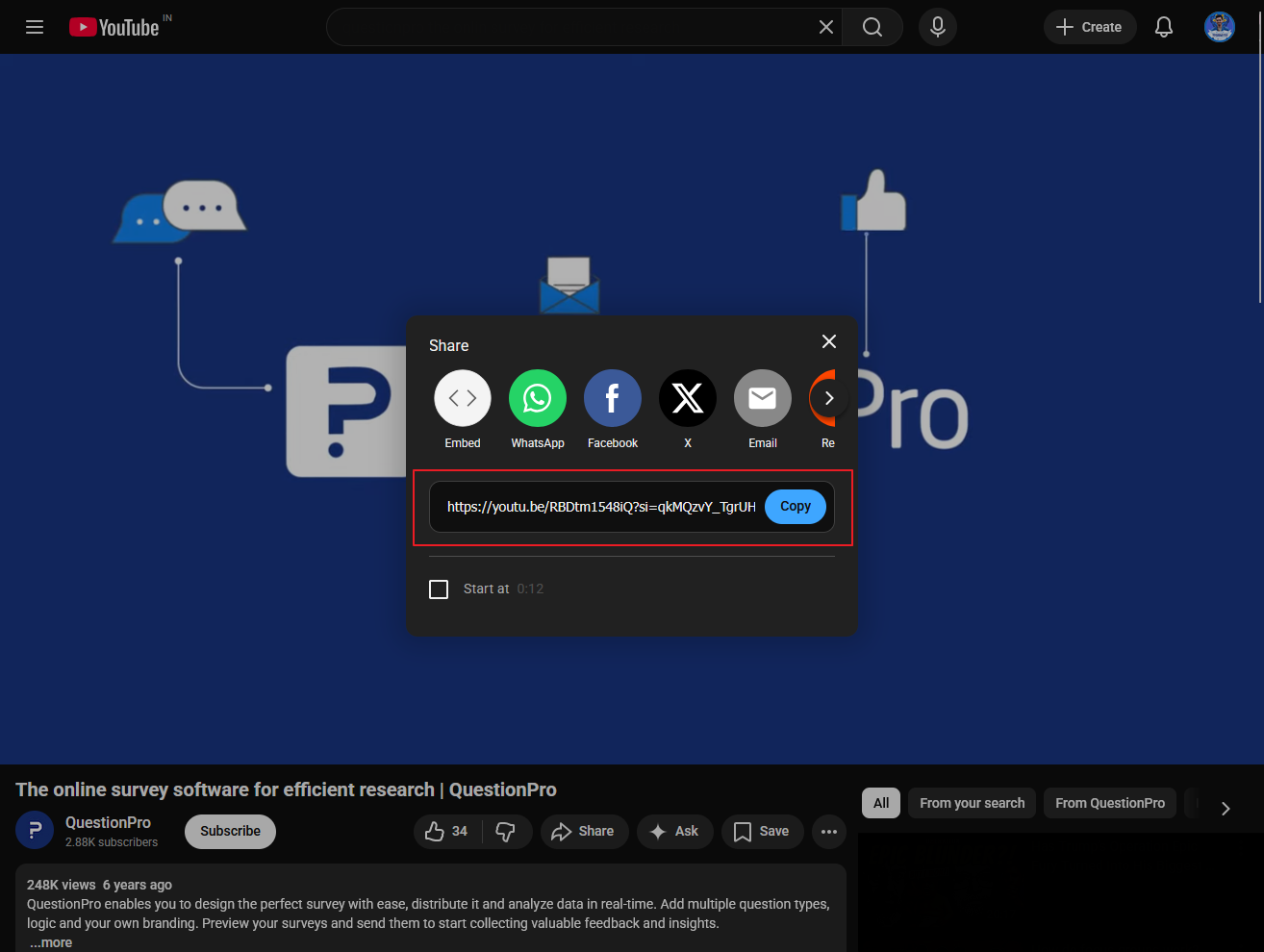
Task: Share the video on X
Action: pyautogui.click(x=688, y=410)
